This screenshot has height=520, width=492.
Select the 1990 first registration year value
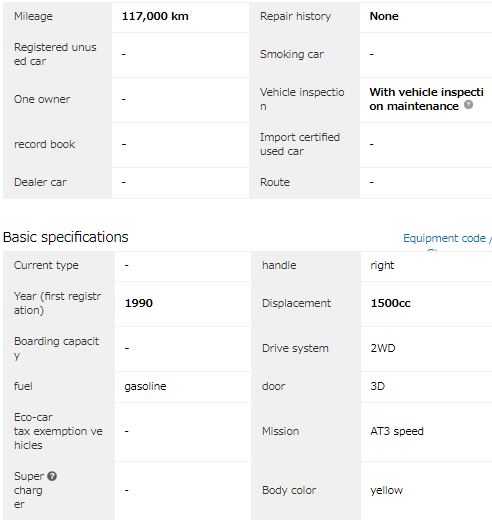[x=139, y=303]
